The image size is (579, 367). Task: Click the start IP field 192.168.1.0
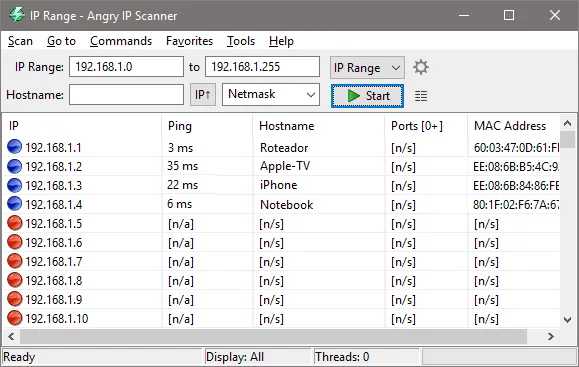126,67
